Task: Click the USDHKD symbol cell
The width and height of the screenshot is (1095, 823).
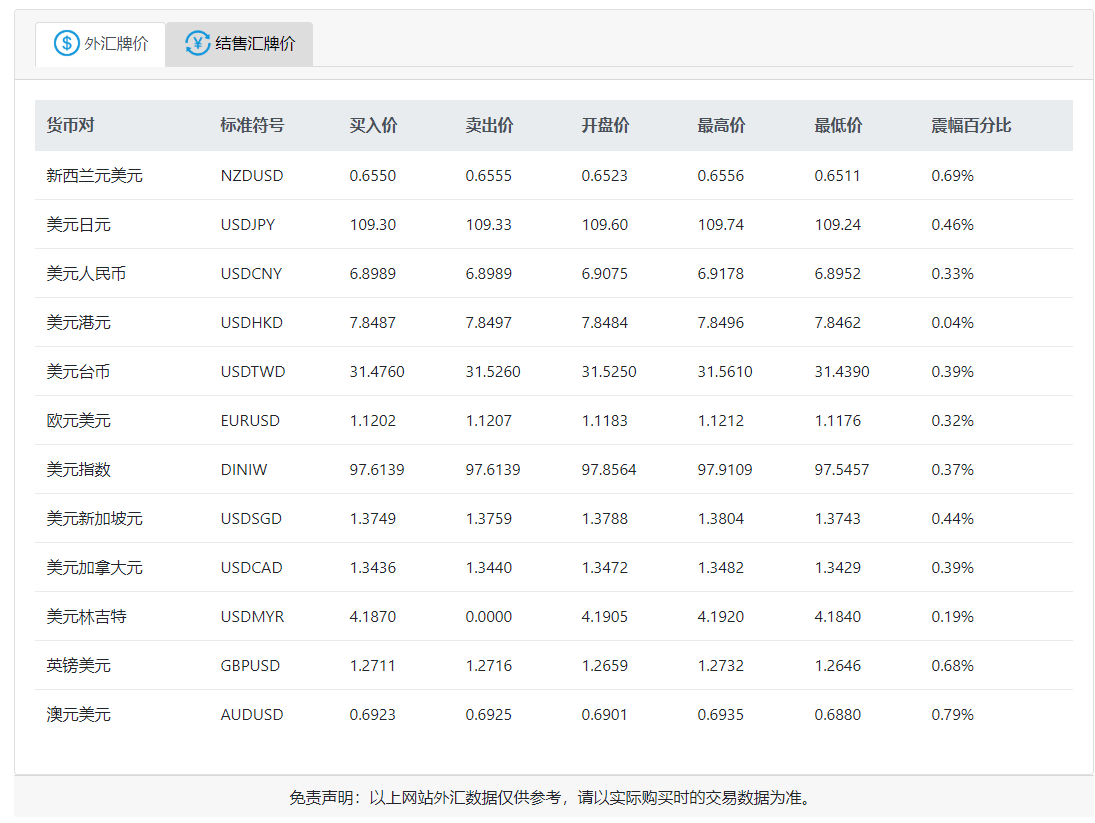Action: (252, 322)
